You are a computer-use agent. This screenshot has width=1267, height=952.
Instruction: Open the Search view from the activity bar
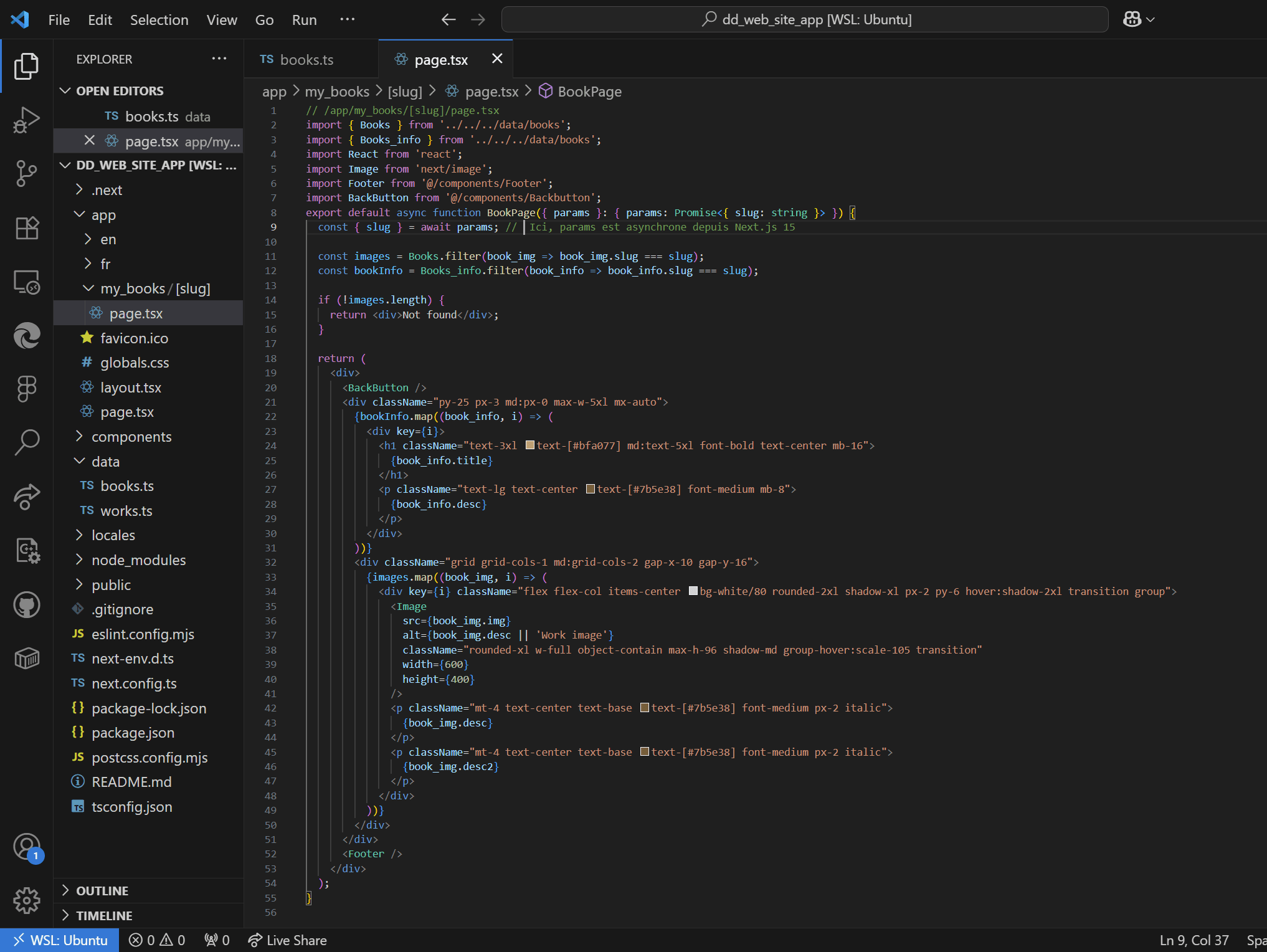click(26, 443)
